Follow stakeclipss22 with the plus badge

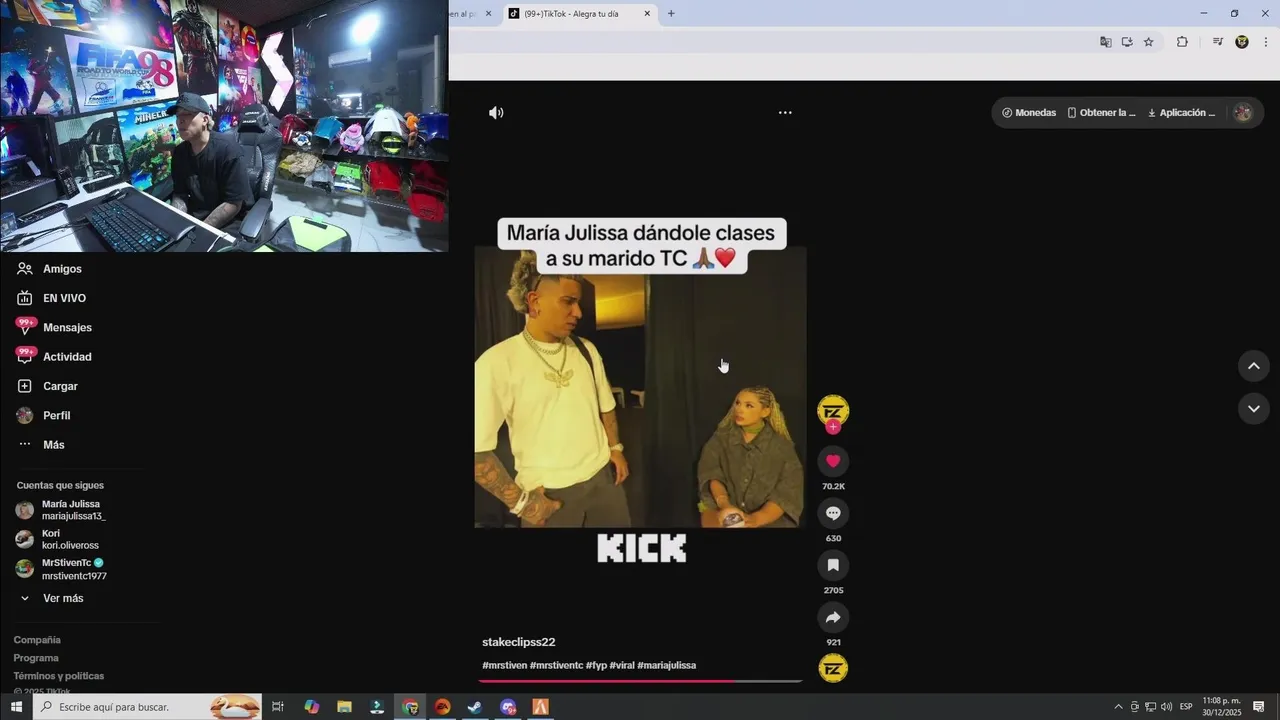(x=833, y=427)
